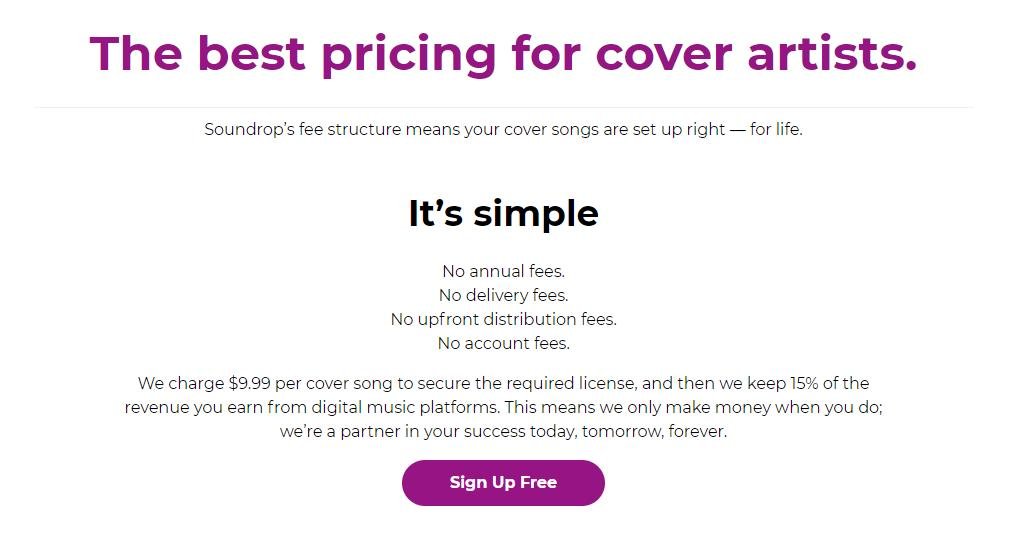Click the 15% figure in the paragraph

pos(804,384)
